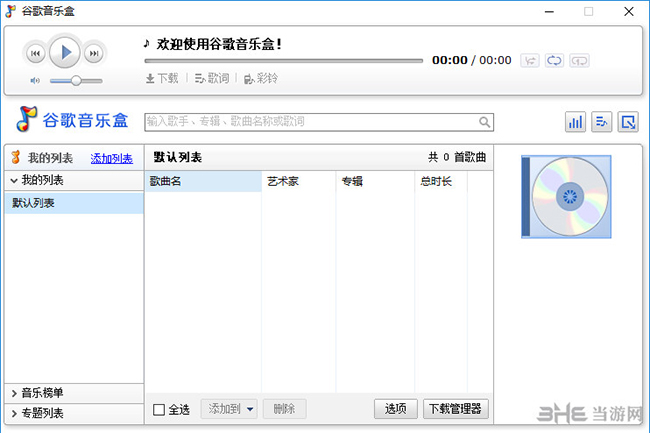
Task: Click 下载 download link in player
Action: 162,78
